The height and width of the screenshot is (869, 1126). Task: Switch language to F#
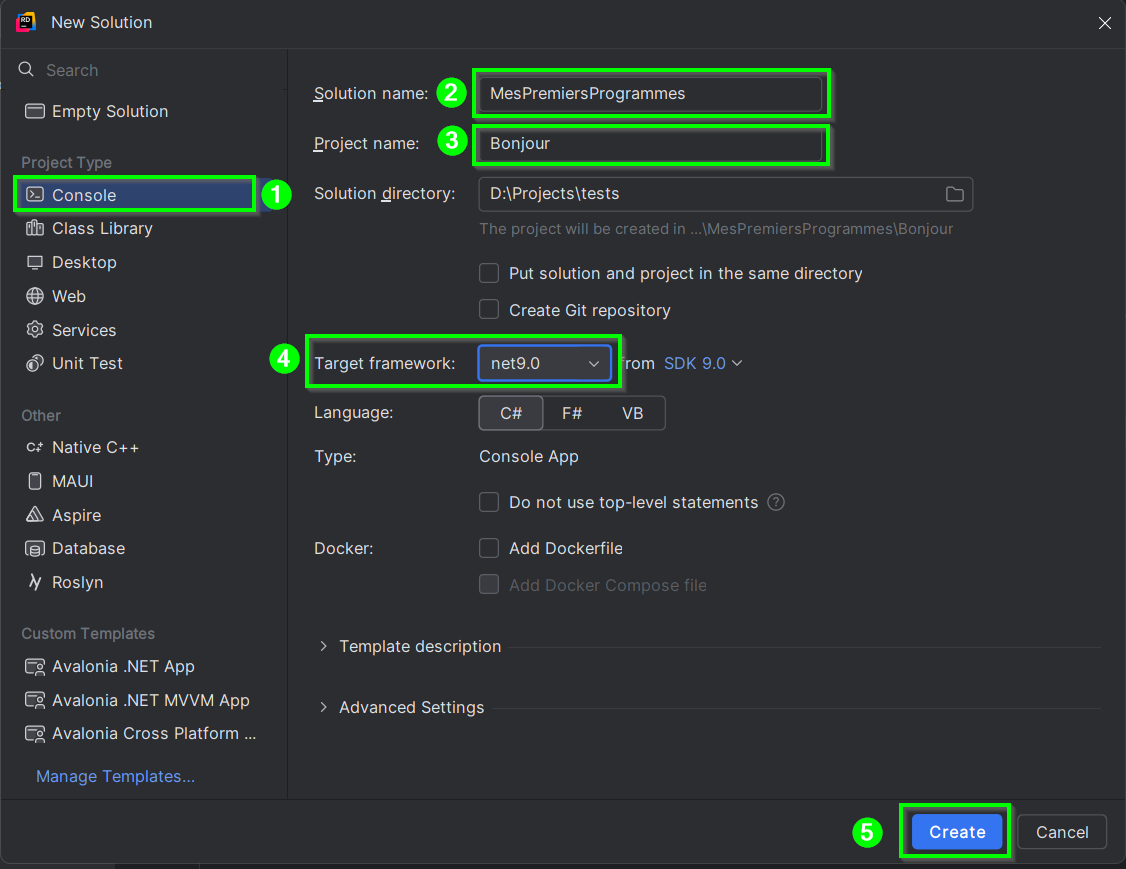click(572, 413)
